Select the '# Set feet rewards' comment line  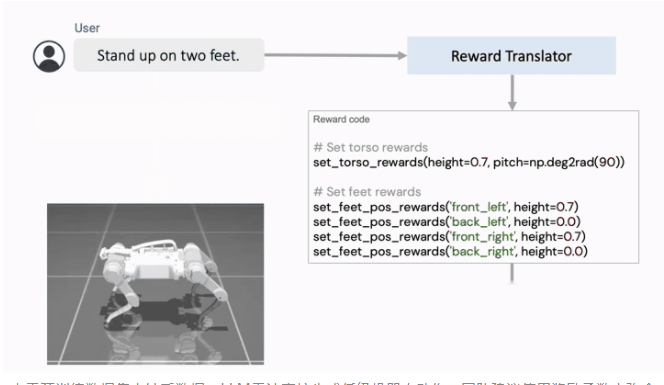point(367,192)
